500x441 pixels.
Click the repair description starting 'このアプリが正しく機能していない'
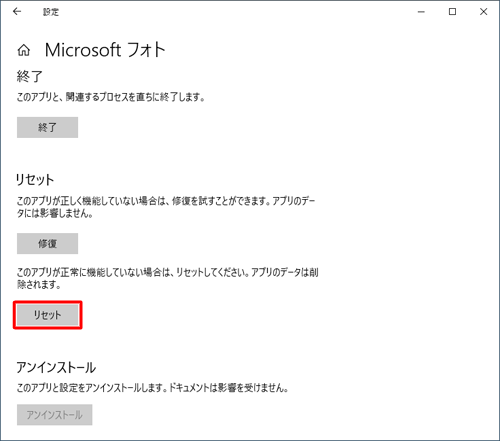[x=166, y=207]
